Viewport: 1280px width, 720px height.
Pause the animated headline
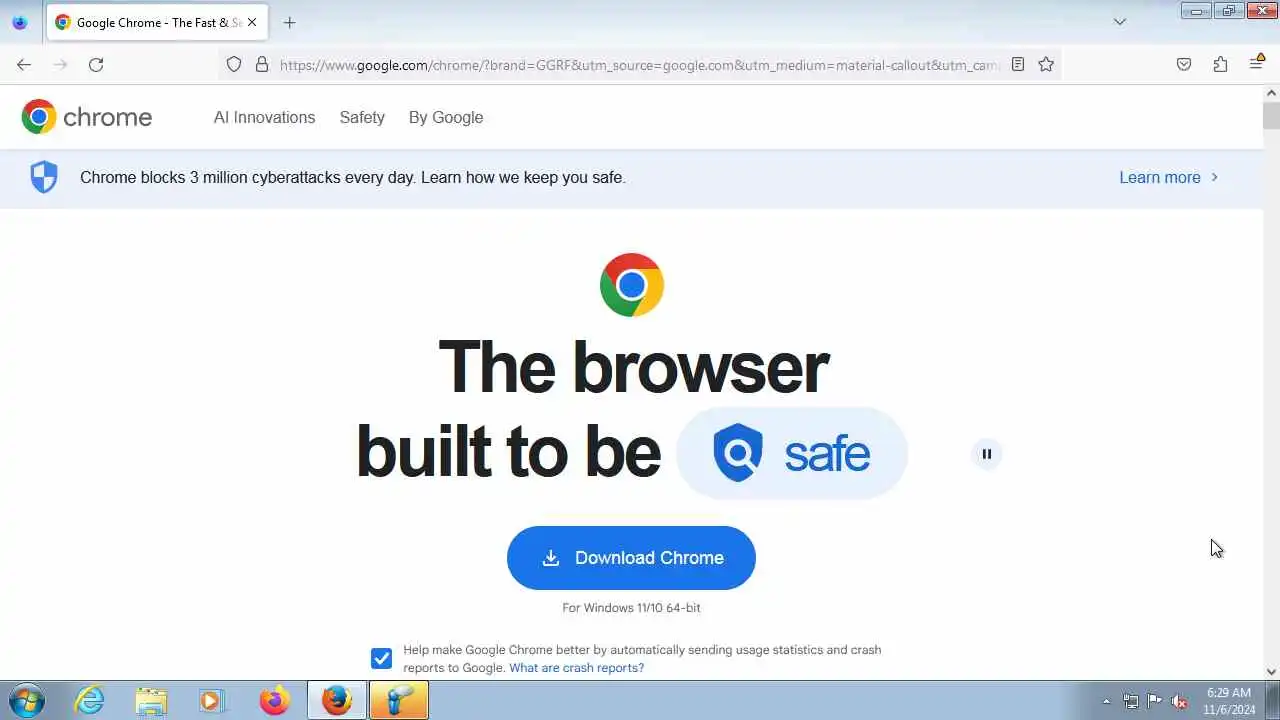coord(986,454)
